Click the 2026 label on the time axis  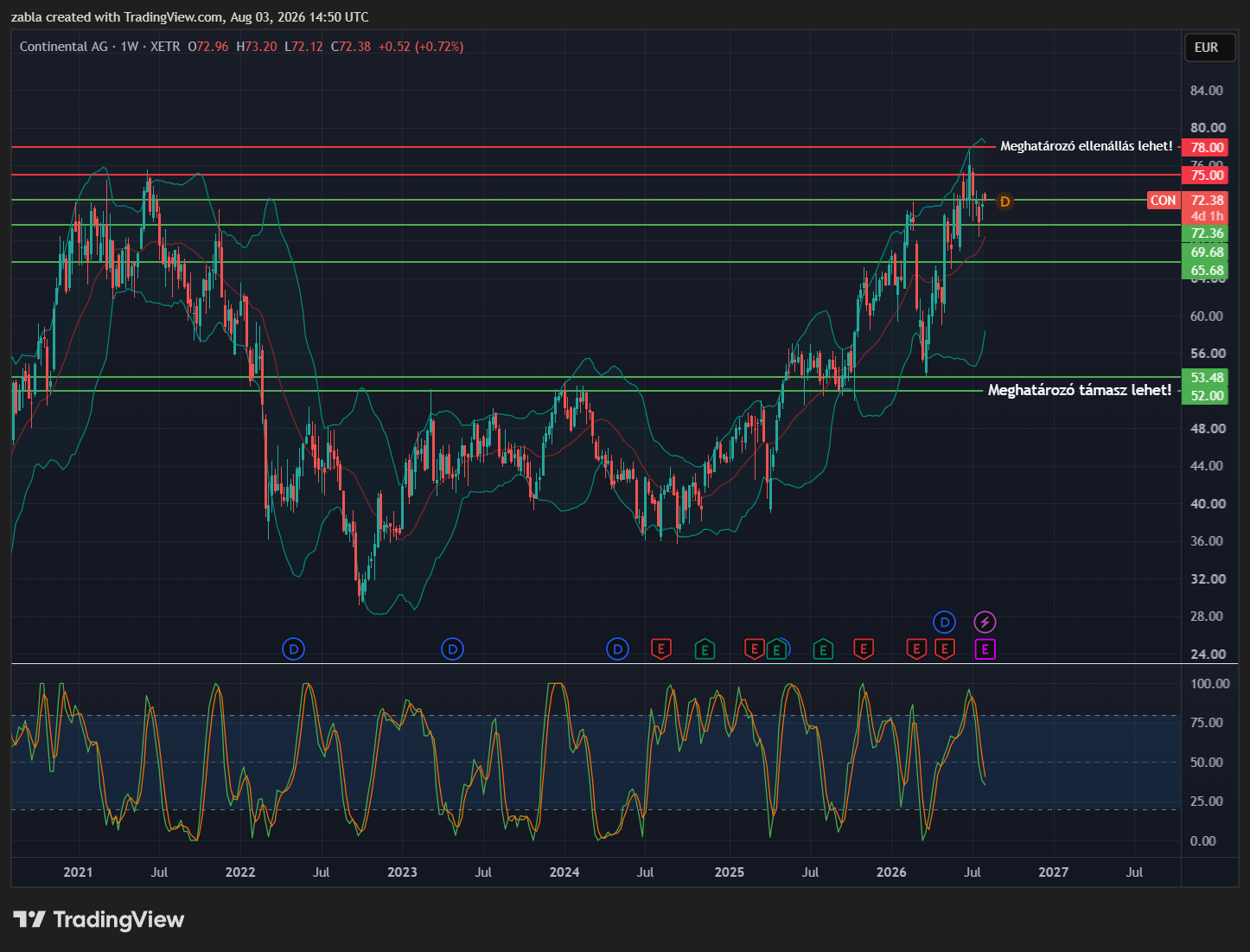point(891,872)
